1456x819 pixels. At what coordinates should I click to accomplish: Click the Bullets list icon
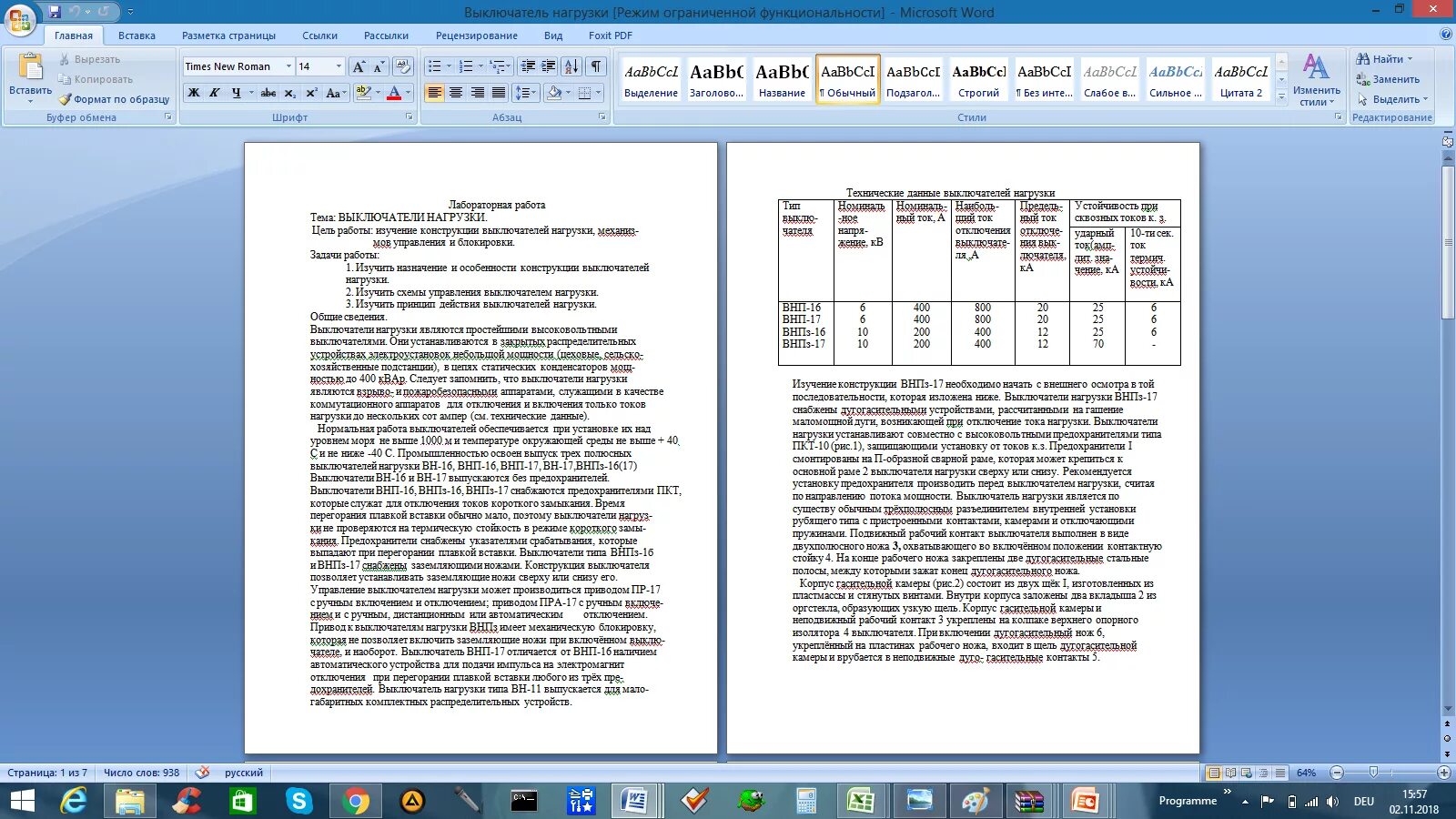tap(434, 66)
